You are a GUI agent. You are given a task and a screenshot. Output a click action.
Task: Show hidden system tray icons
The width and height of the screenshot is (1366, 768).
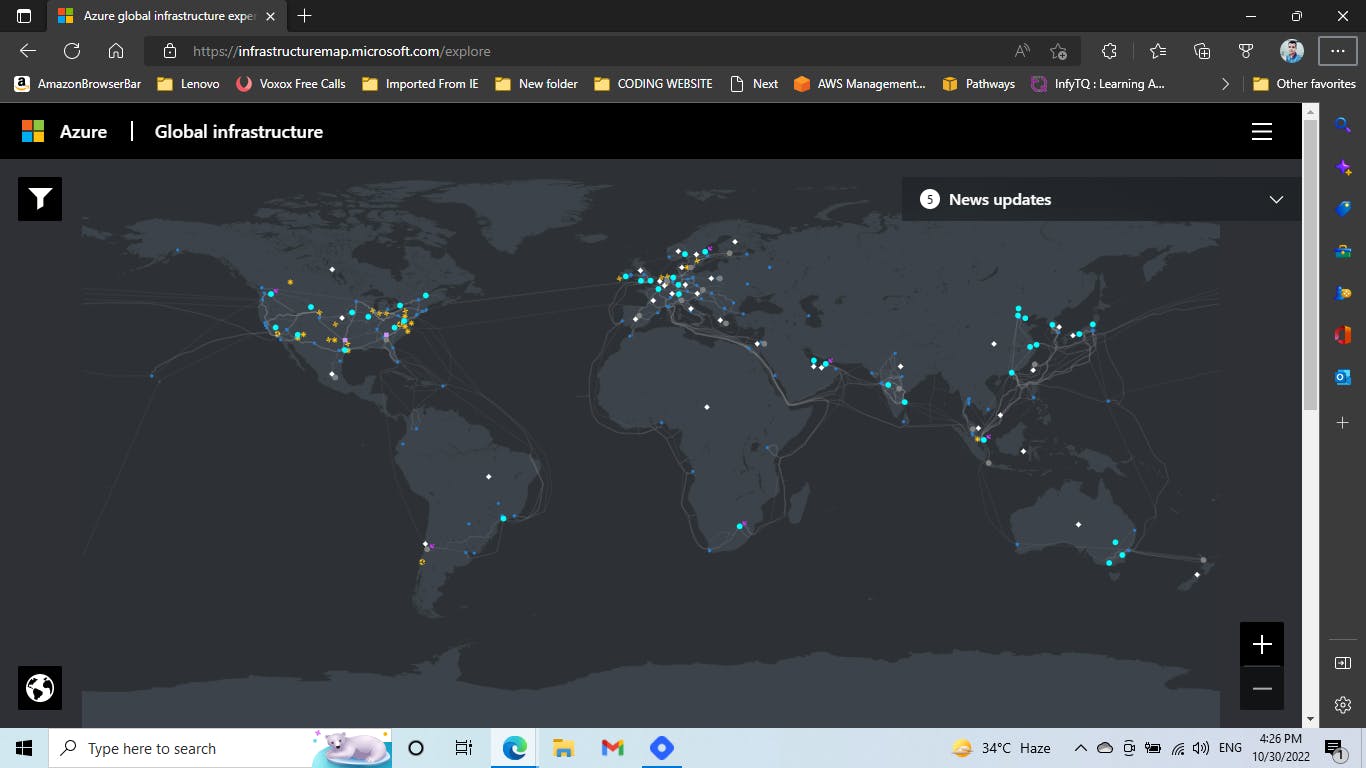point(1080,748)
